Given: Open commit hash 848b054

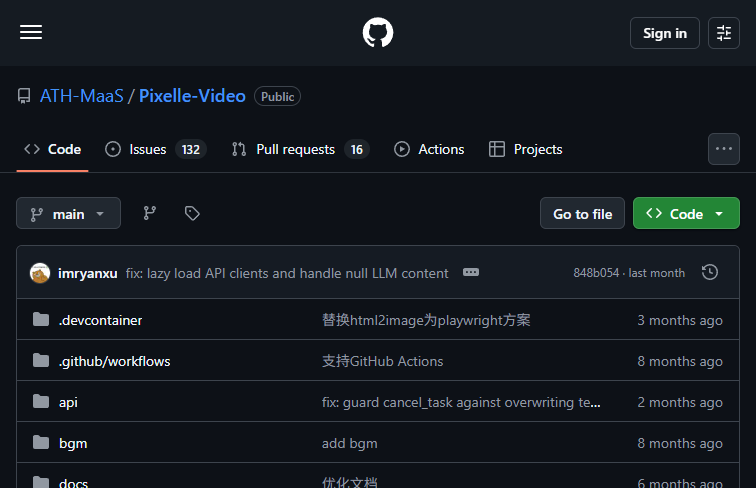Looking at the screenshot, I should (596, 273).
